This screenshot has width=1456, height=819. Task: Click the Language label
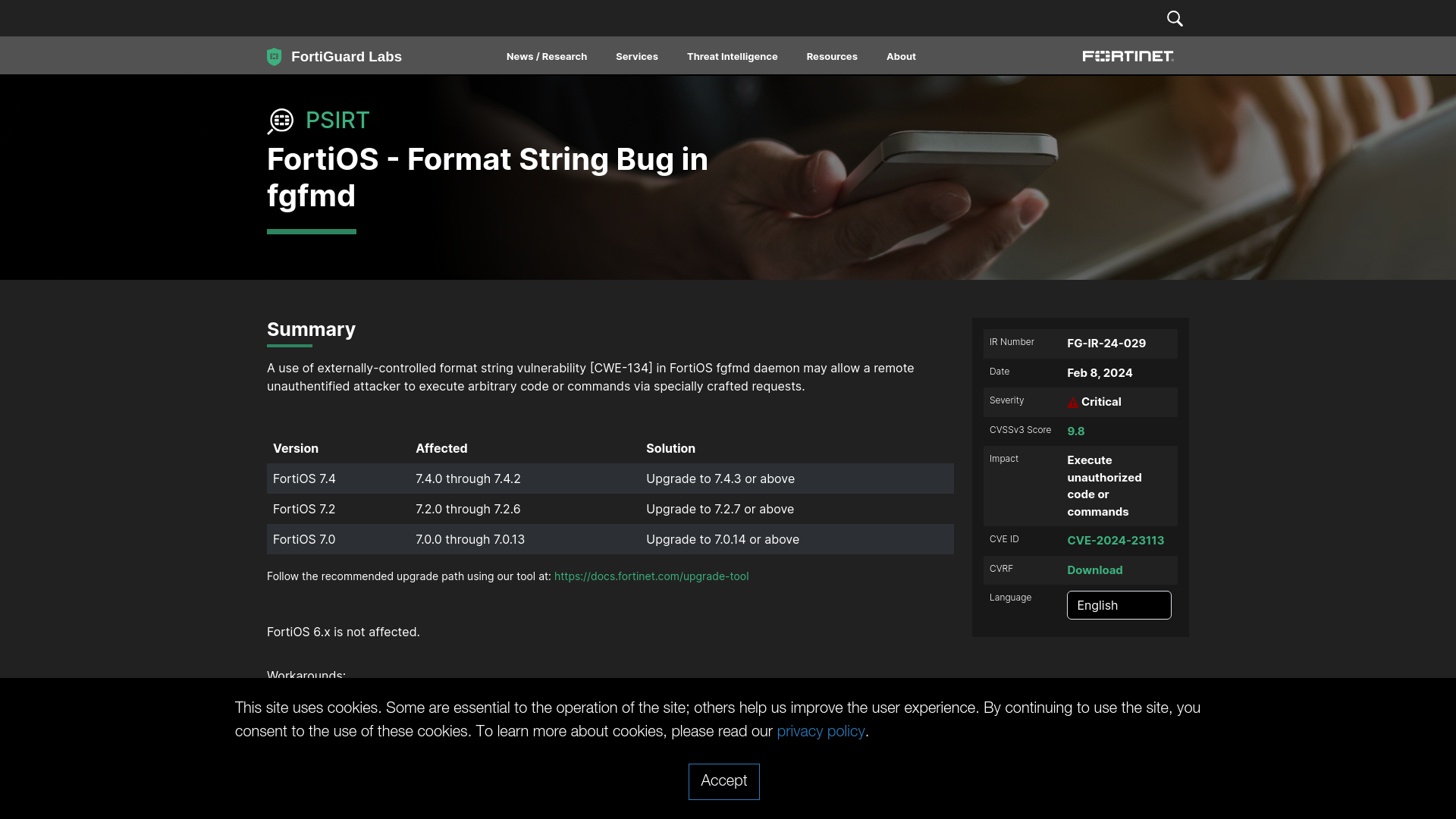(x=1010, y=598)
